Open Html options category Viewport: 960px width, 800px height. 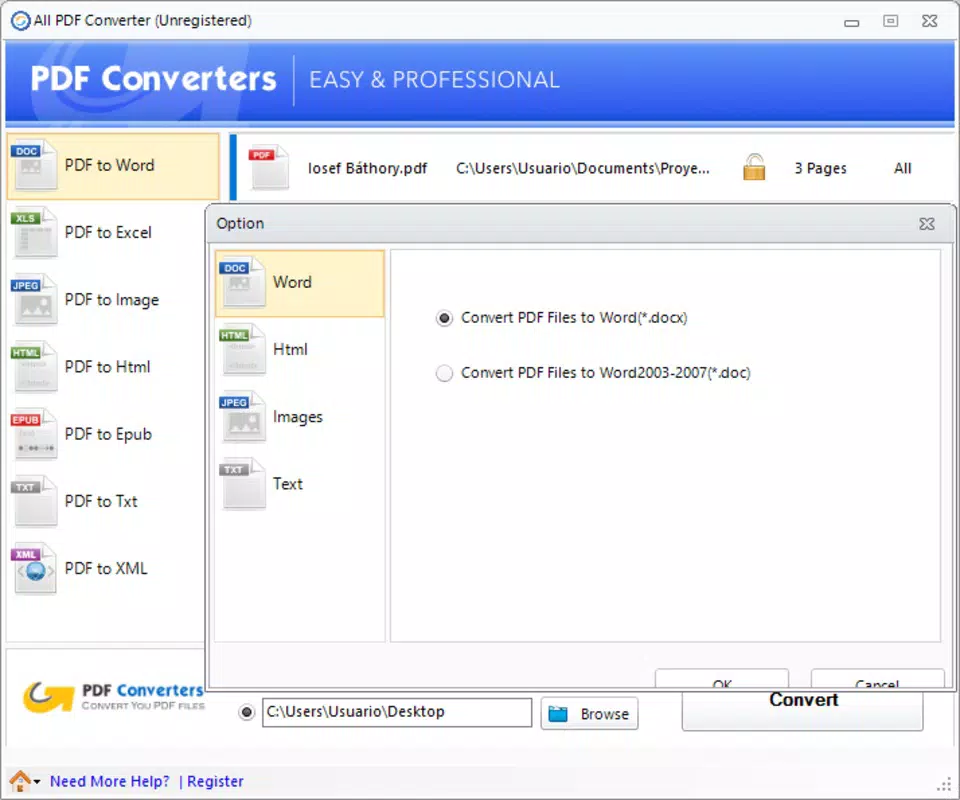[x=299, y=350]
